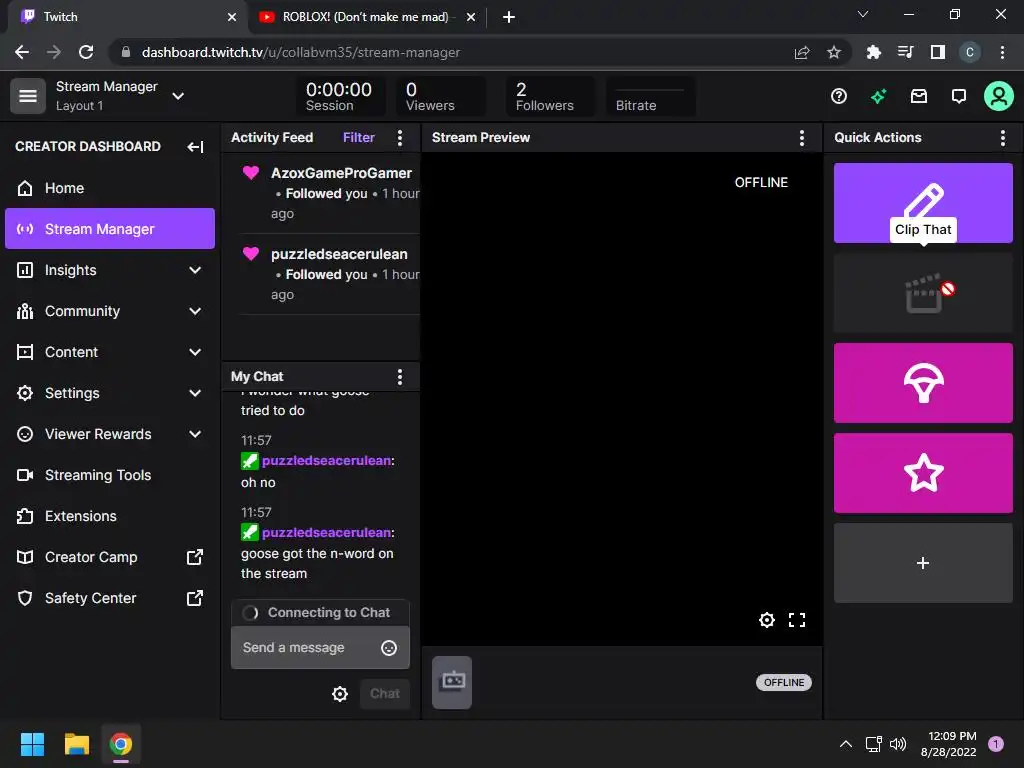Go to Home in the sidebar
The image size is (1024, 768).
[110, 188]
